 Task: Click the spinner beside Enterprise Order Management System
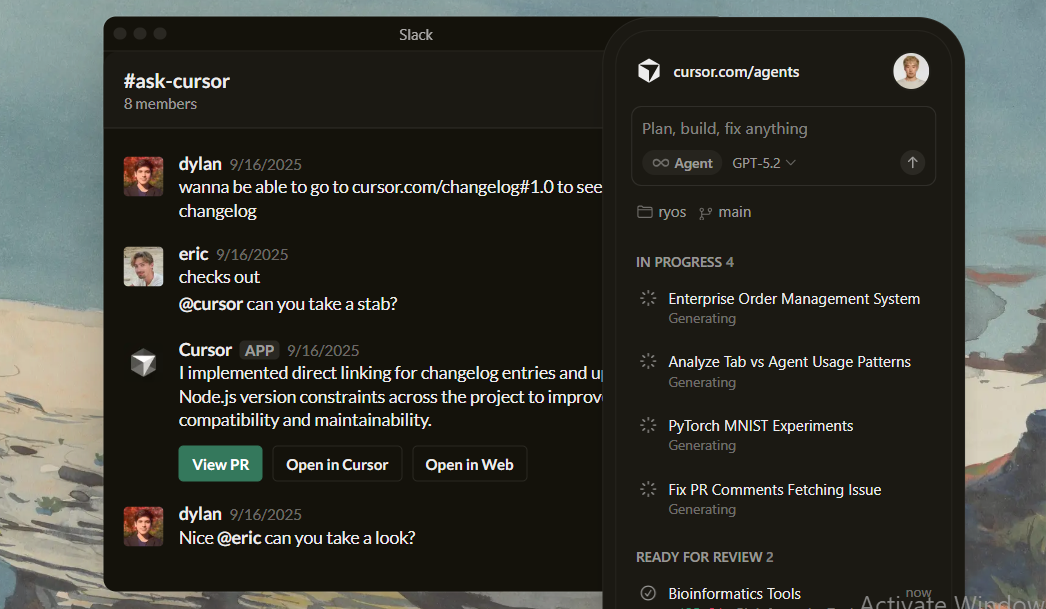648,298
